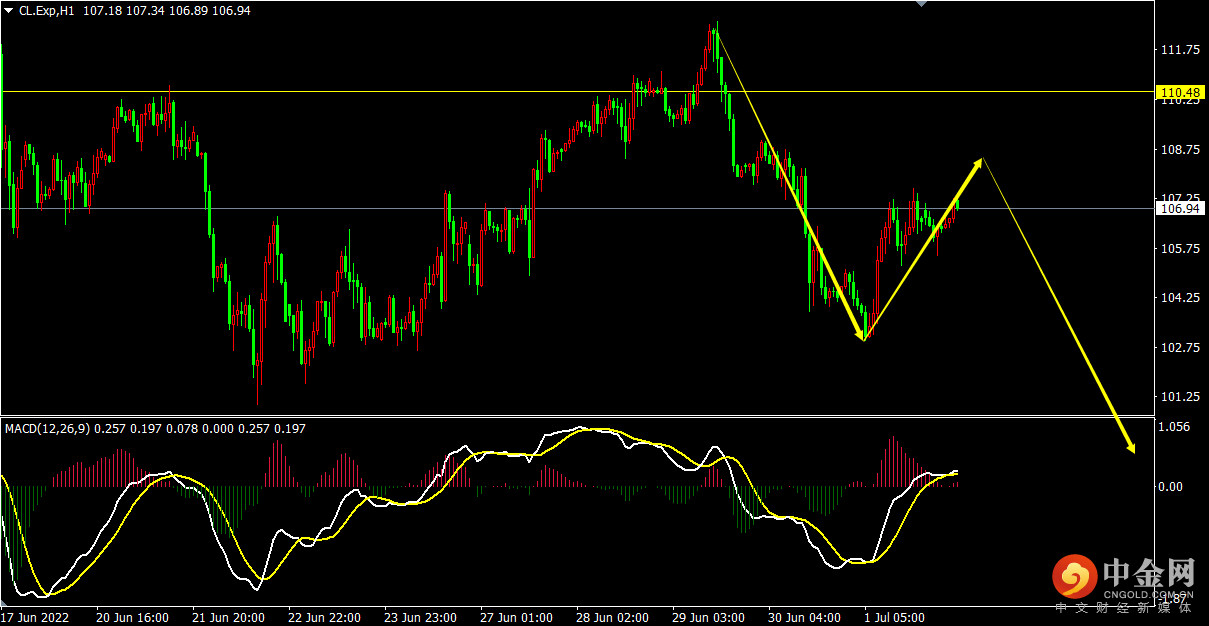1209x626 pixels.
Task: Click the 1.056 MACD scale value
Action: pos(1176,427)
